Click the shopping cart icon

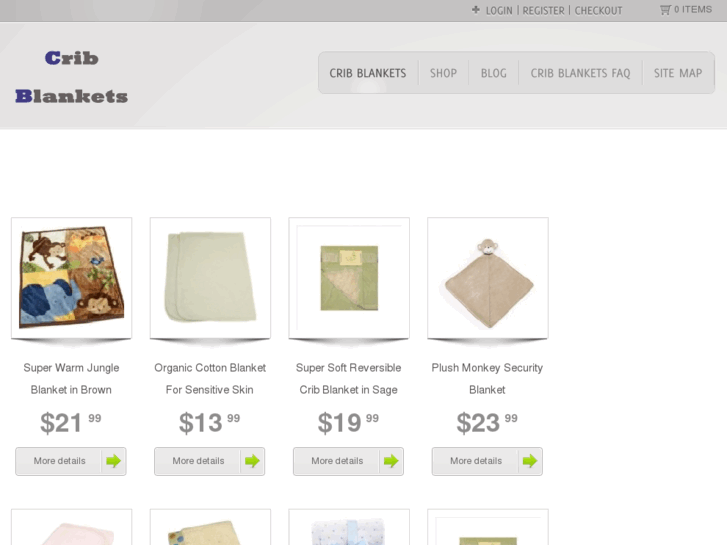(x=665, y=10)
